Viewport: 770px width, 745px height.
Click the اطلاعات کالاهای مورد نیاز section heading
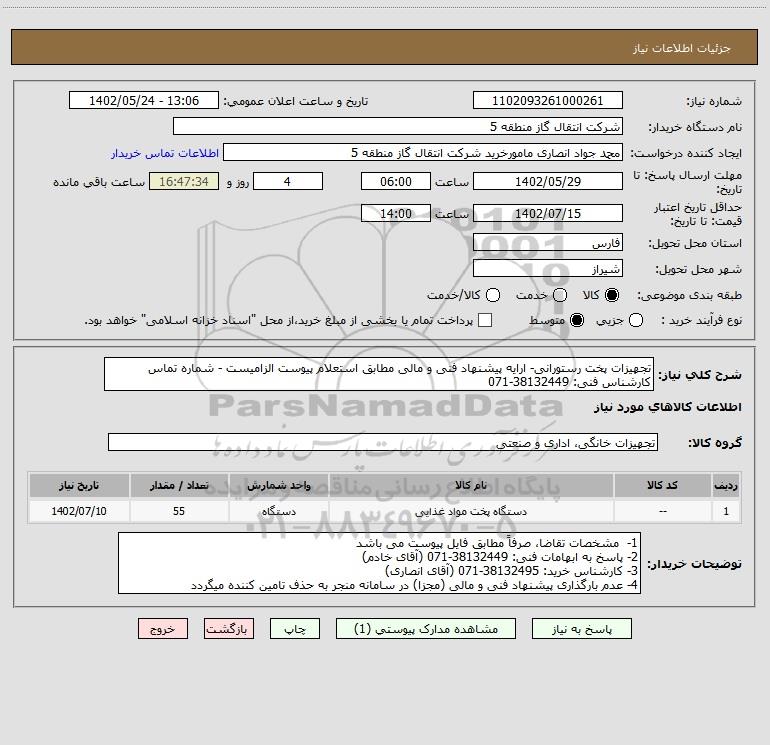(668, 407)
